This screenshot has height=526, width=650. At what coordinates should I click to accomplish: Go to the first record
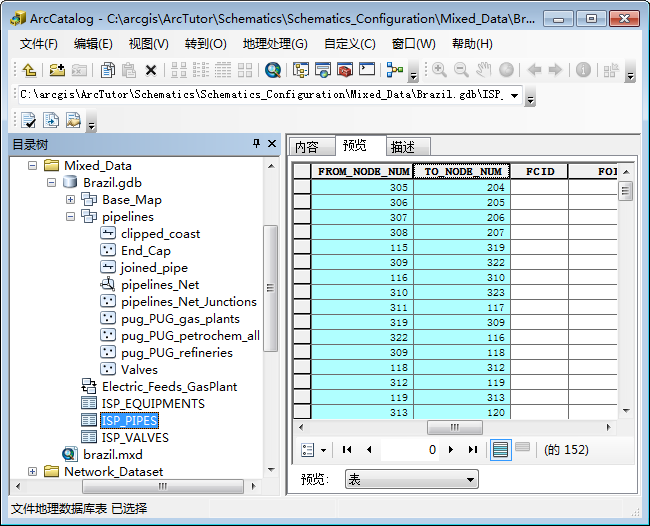[347, 450]
